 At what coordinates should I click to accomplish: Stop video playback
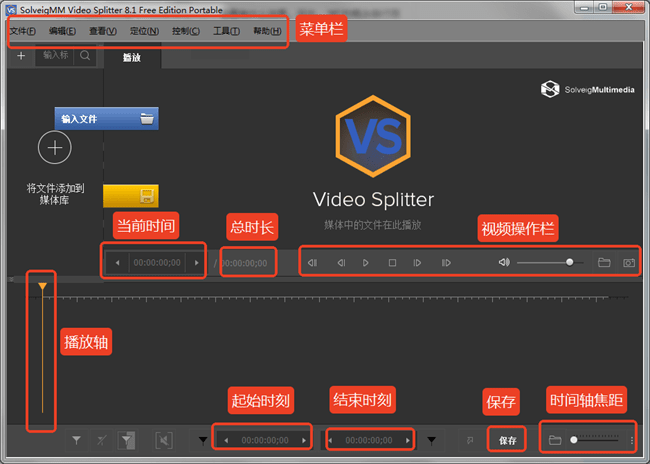(x=392, y=262)
